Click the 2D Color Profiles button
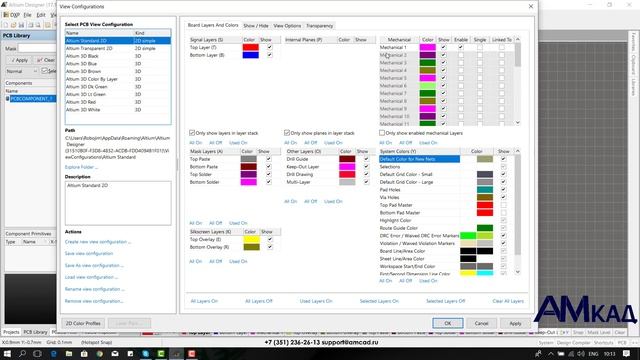Screen dimensions: 640x360 point(83,323)
